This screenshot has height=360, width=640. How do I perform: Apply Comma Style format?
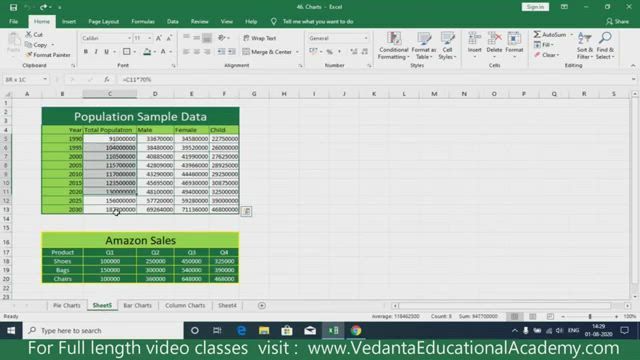tap(339, 52)
